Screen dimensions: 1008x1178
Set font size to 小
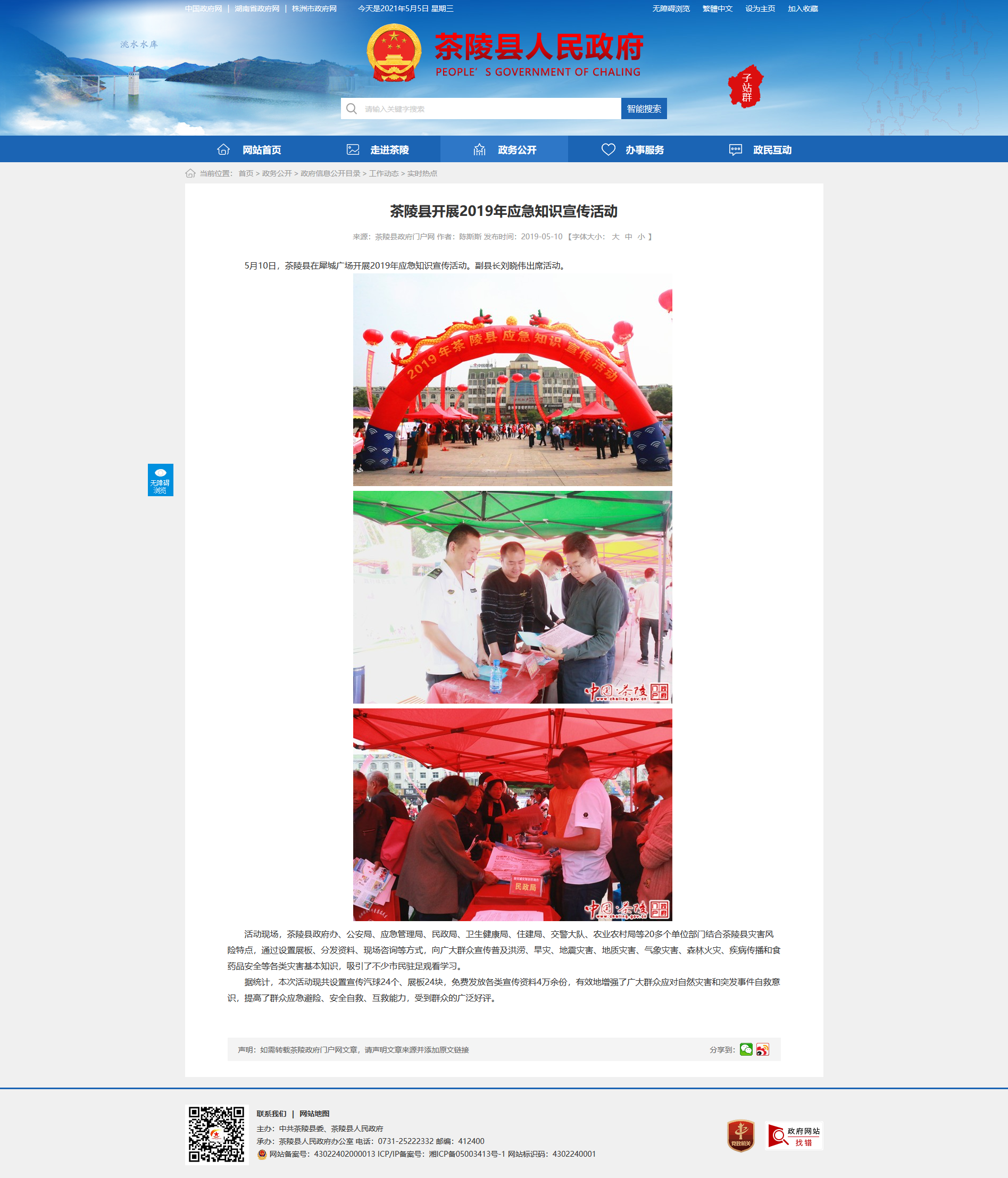(642, 237)
